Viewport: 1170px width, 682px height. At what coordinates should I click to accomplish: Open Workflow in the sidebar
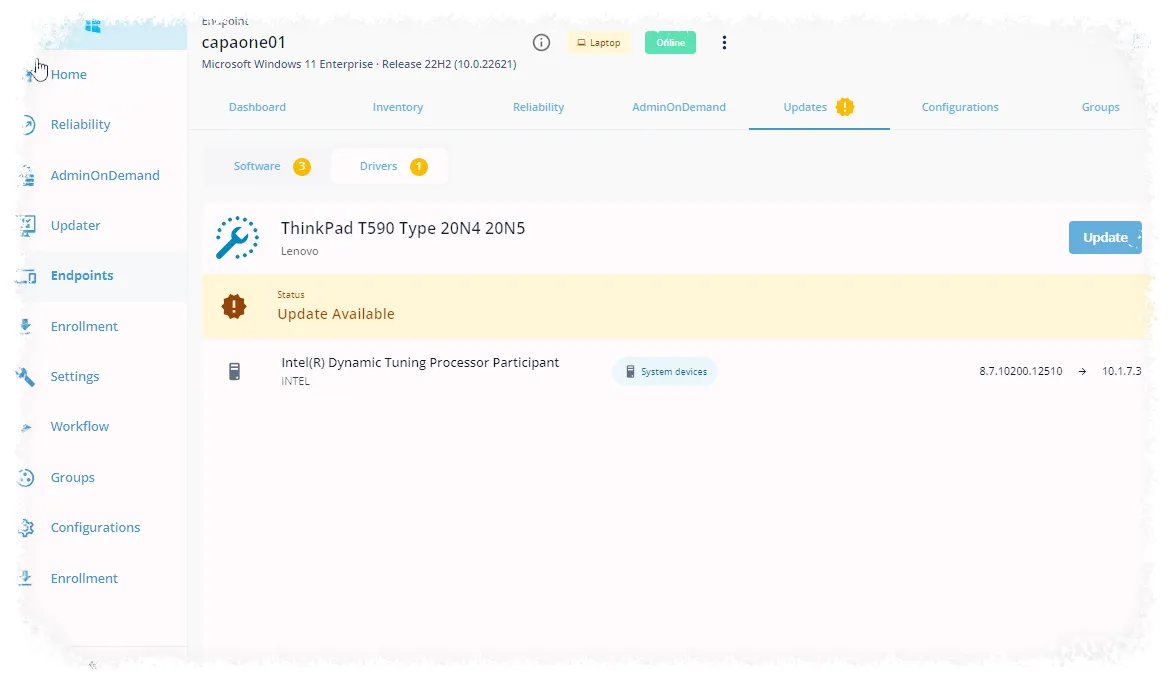pos(80,427)
